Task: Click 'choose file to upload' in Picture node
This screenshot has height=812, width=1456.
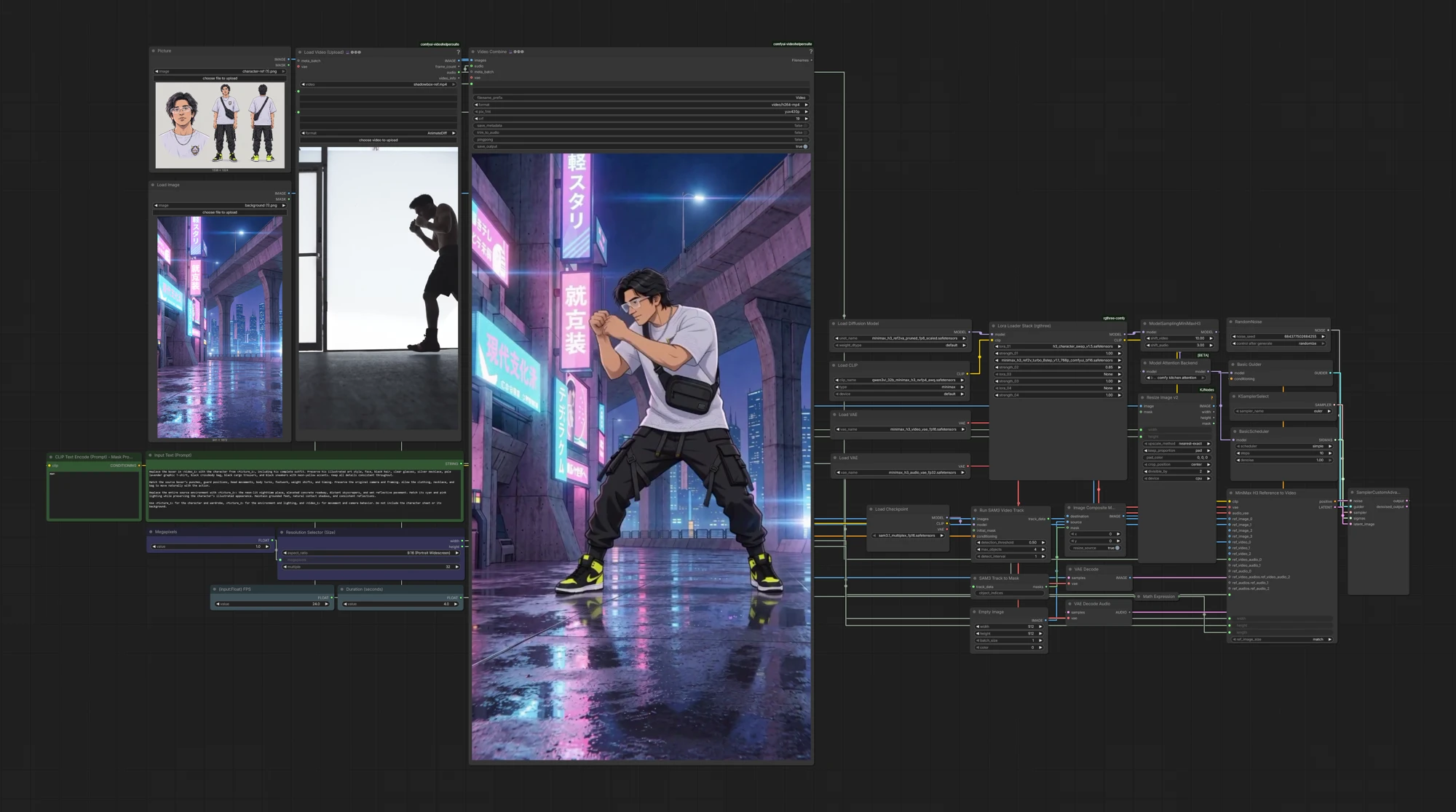Action: [x=220, y=78]
